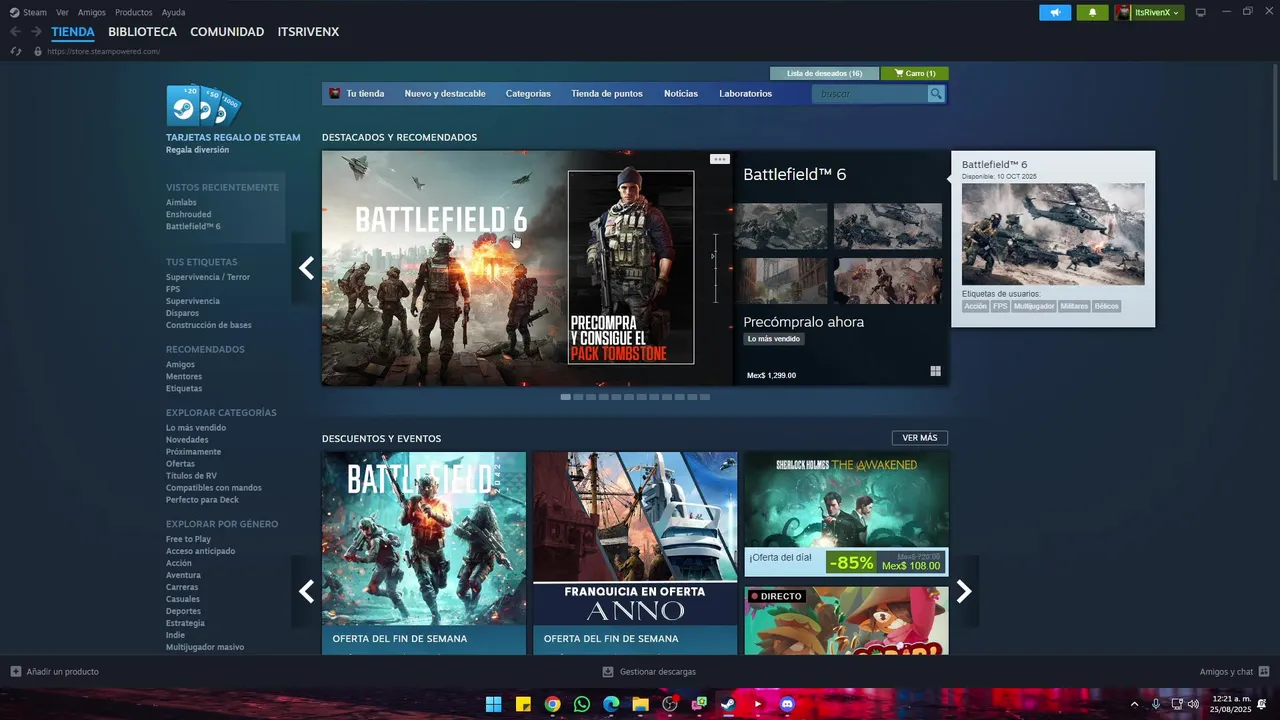This screenshot has width=1280, height=720.
Task: Open the Noticias store link
Action: [x=681, y=93]
